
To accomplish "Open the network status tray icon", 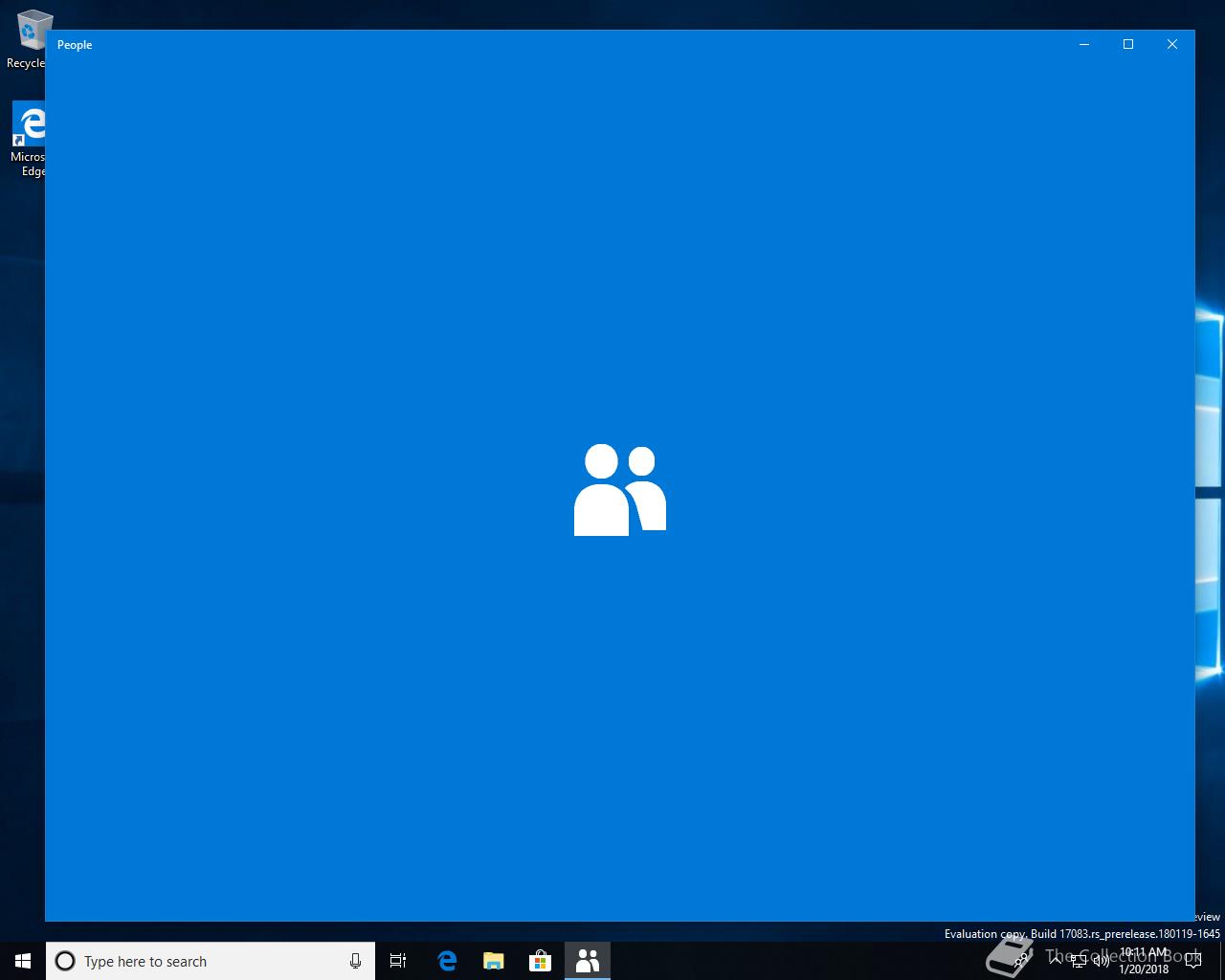I will [1078, 961].
